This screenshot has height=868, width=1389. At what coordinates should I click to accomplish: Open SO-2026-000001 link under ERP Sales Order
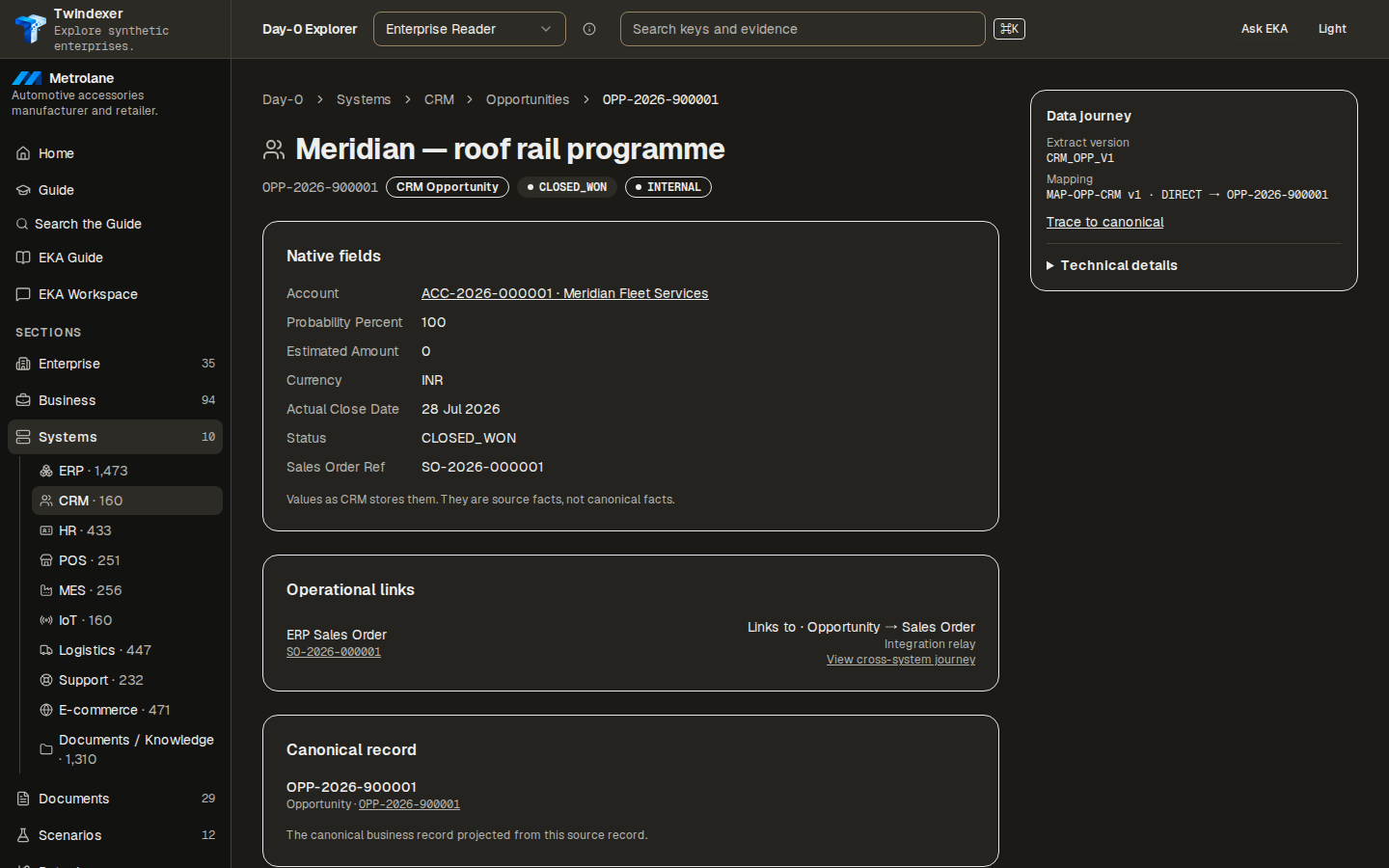click(334, 652)
